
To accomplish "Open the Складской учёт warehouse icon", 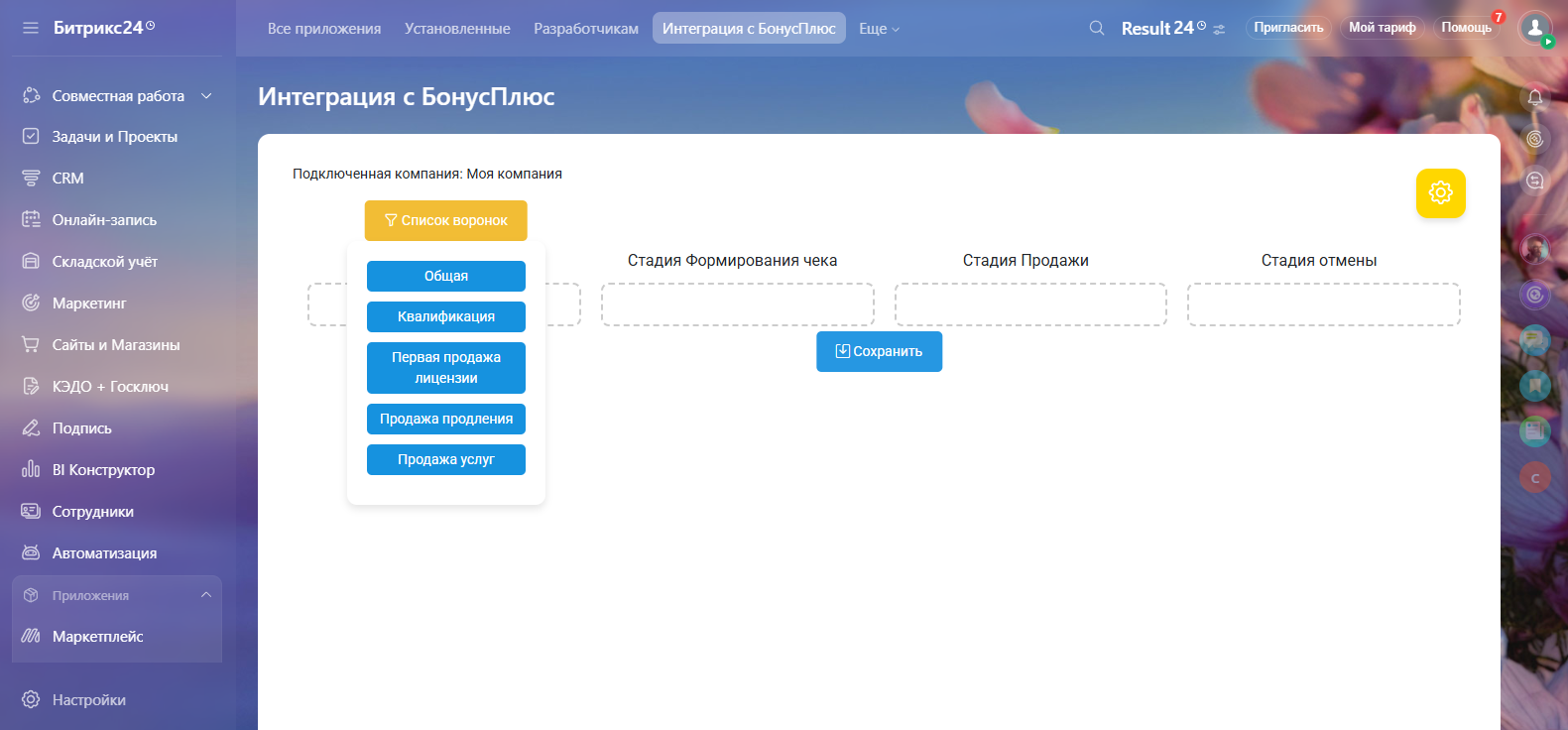I will pos(31,261).
